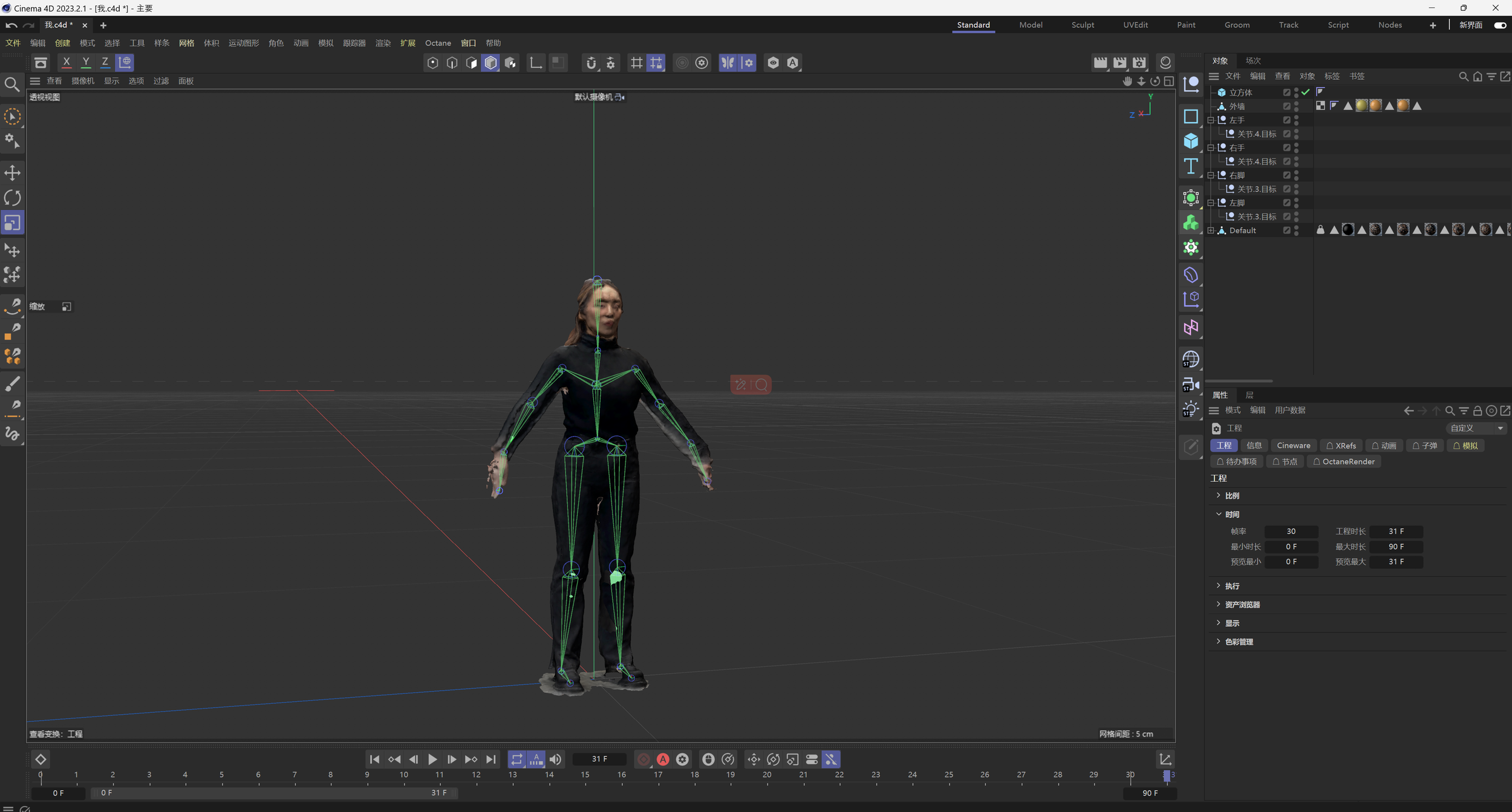Toggle editor visibility dot for 外墙
The image size is (1512, 812).
tap(1296, 103)
